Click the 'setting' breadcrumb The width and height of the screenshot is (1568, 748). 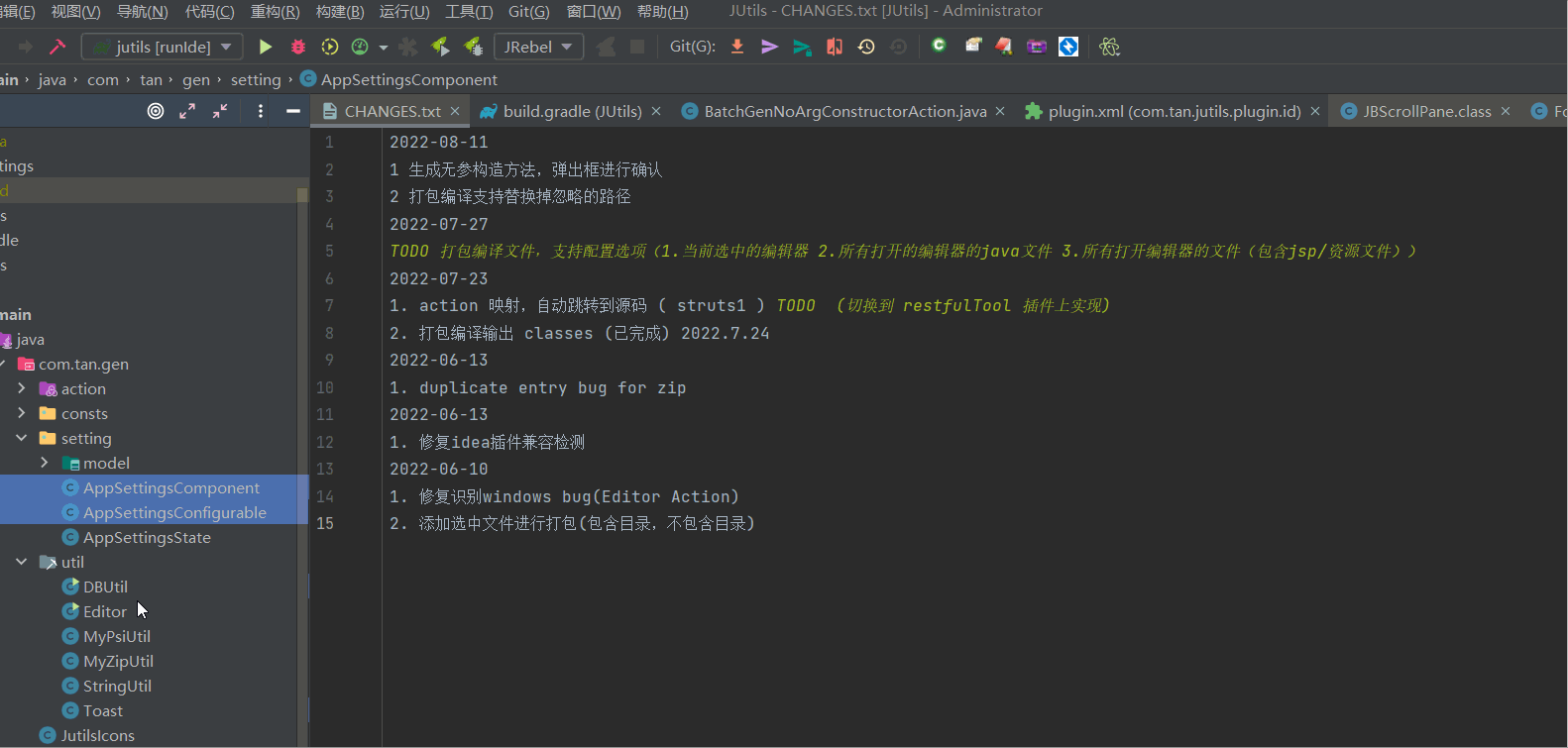256,79
